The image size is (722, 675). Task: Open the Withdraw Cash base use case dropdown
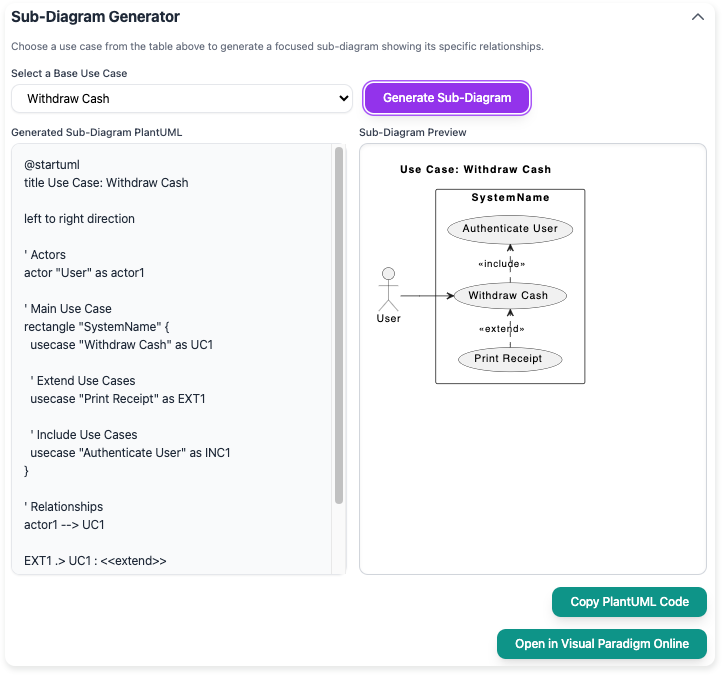point(182,99)
